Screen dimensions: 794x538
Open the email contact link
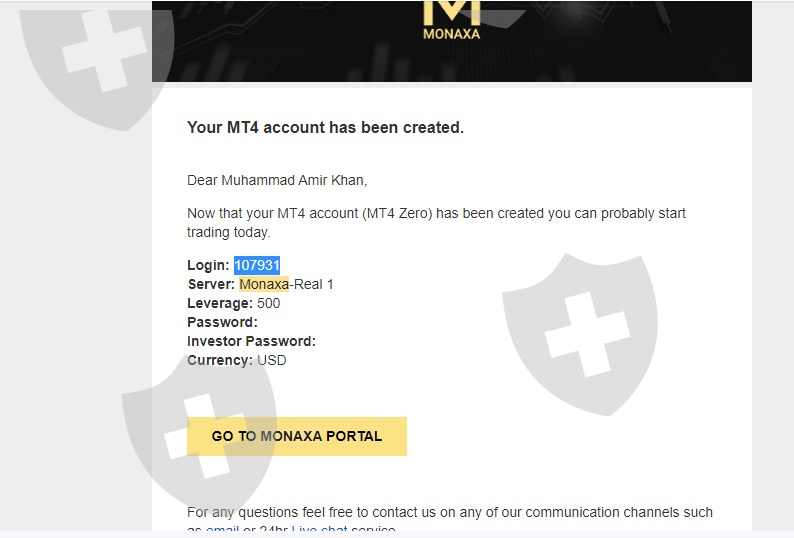click(222, 530)
